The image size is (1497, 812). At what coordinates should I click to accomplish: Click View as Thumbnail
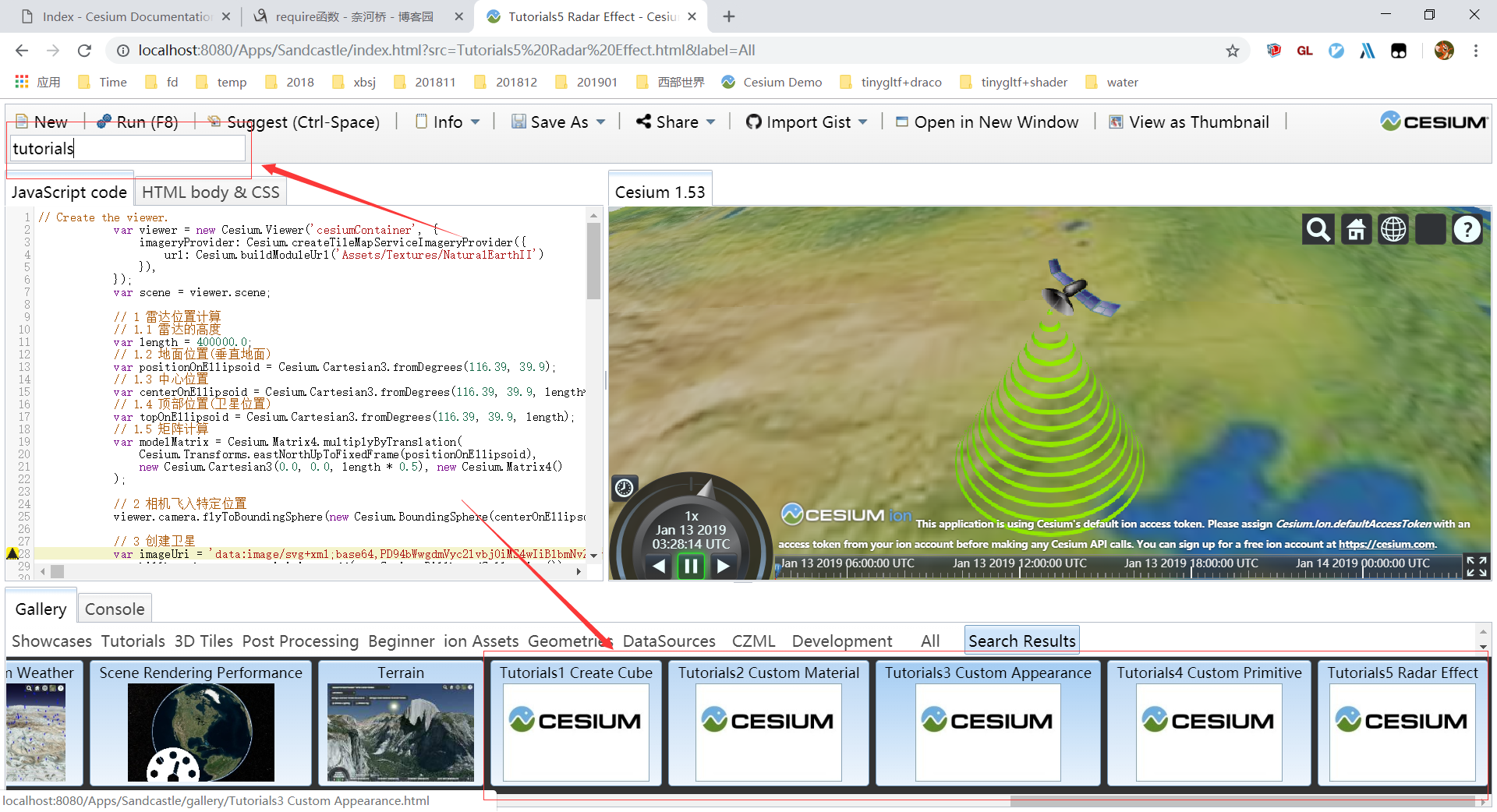[1190, 122]
